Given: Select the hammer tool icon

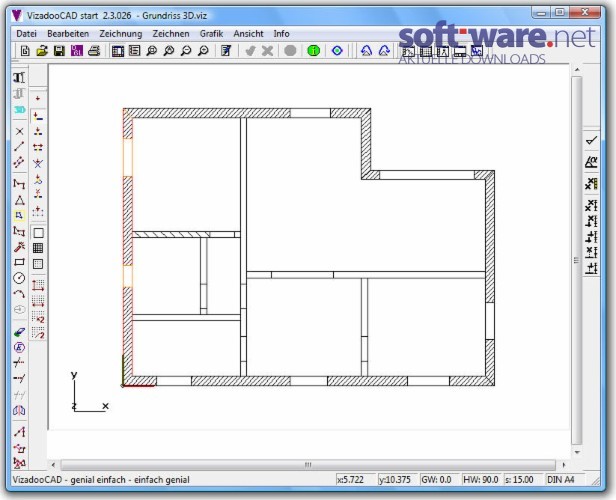Looking at the screenshot, I should tap(19, 247).
